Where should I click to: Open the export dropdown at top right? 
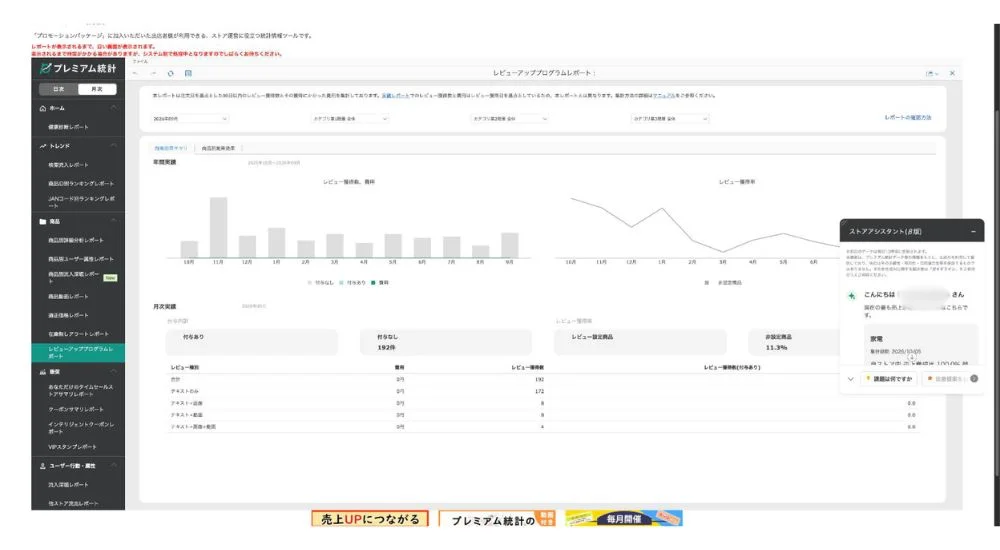pyautogui.click(x=932, y=73)
